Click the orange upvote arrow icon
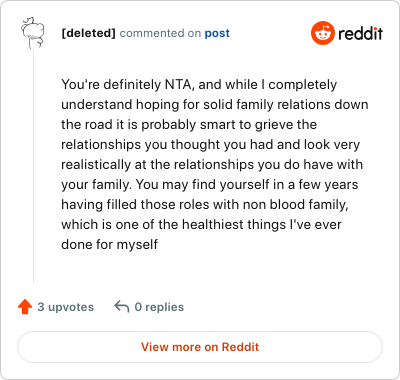This screenshot has width=400, height=380. point(25,307)
